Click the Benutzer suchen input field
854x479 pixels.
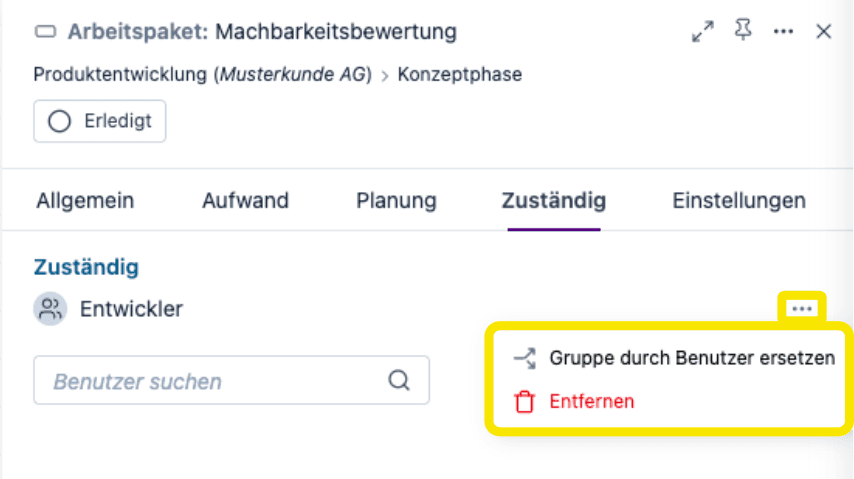pyautogui.click(x=231, y=380)
